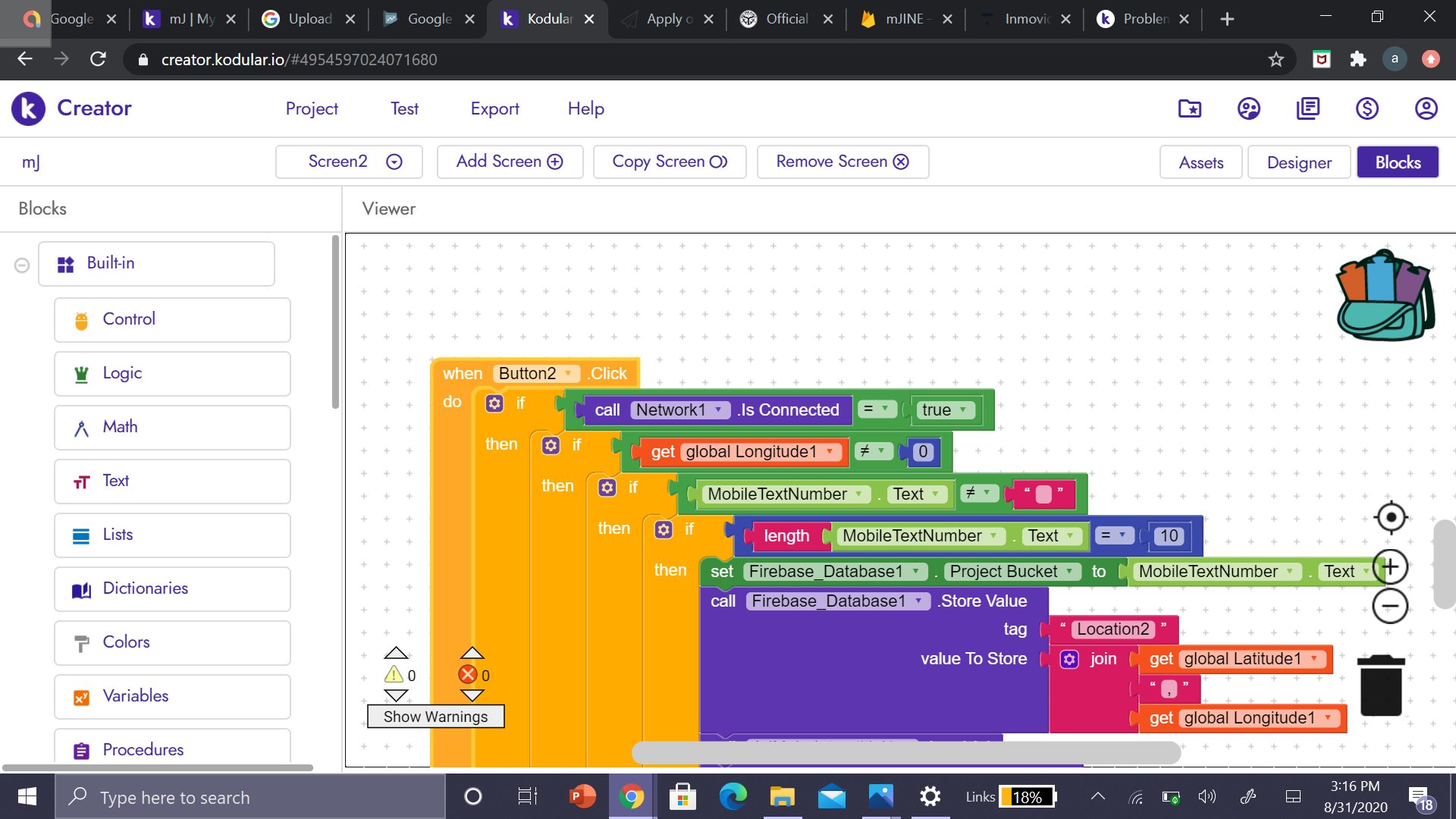This screenshot has width=1456, height=819.
Task: Open the Test menu
Action: click(x=404, y=108)
